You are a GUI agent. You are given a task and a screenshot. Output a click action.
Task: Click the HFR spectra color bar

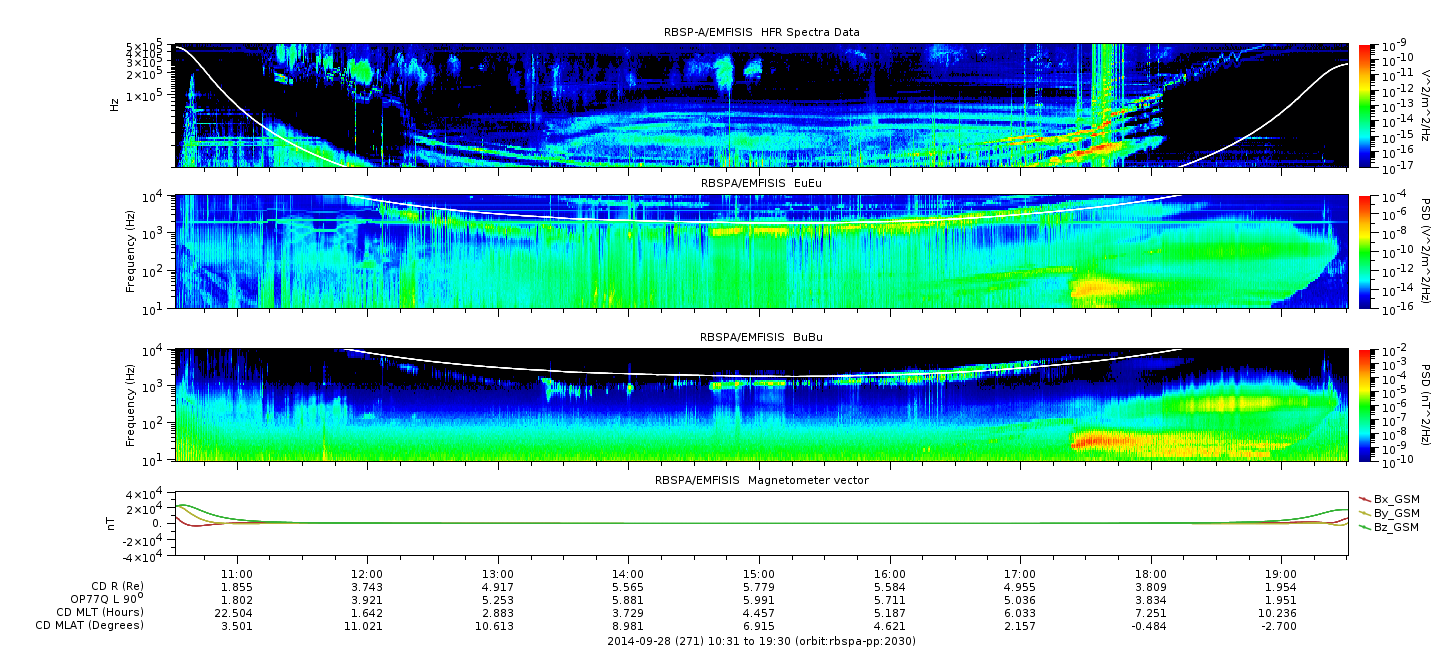tap(1365, 104)
